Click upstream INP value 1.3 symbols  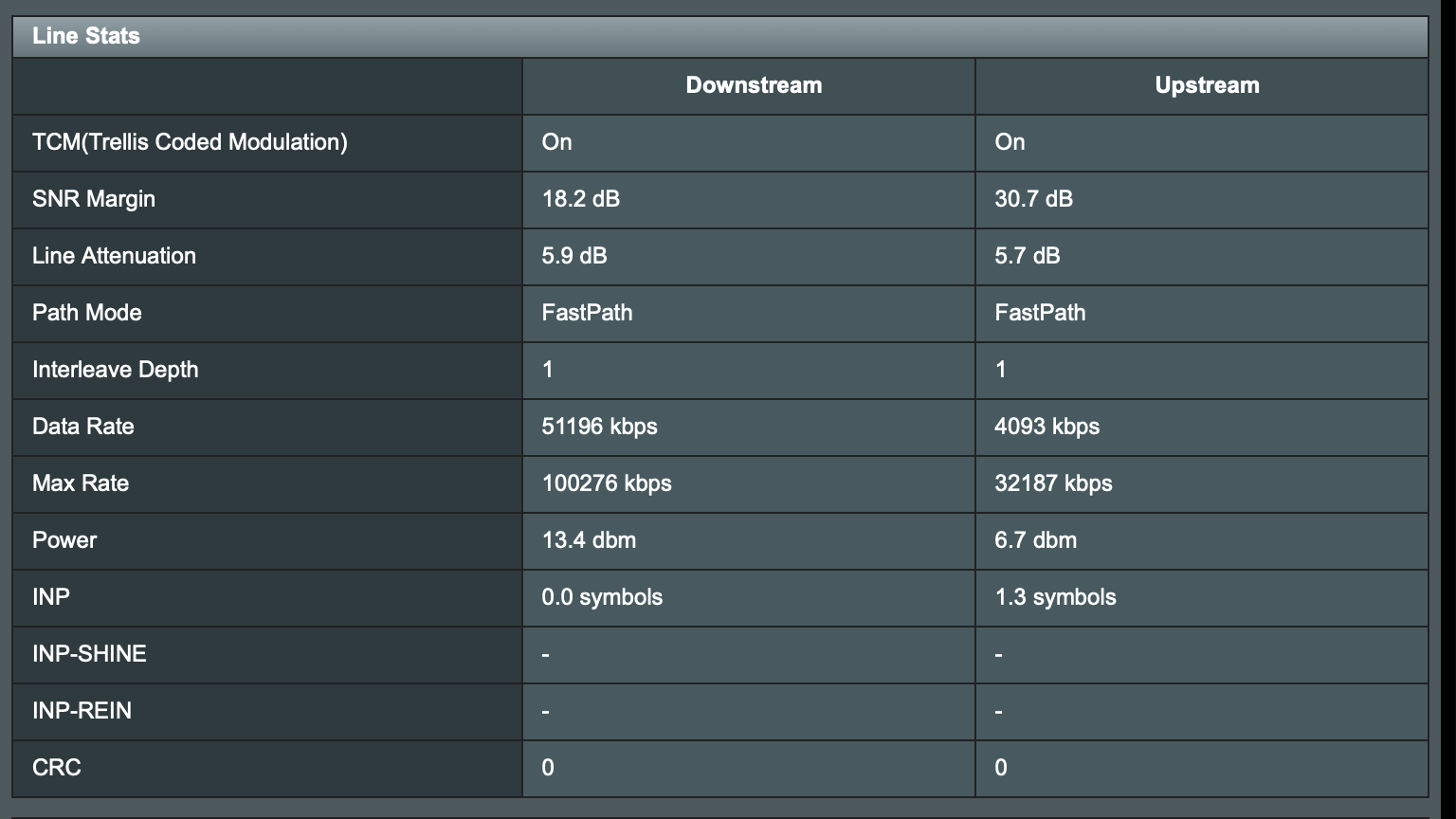pyautogui.click(x=1055, y=597)
